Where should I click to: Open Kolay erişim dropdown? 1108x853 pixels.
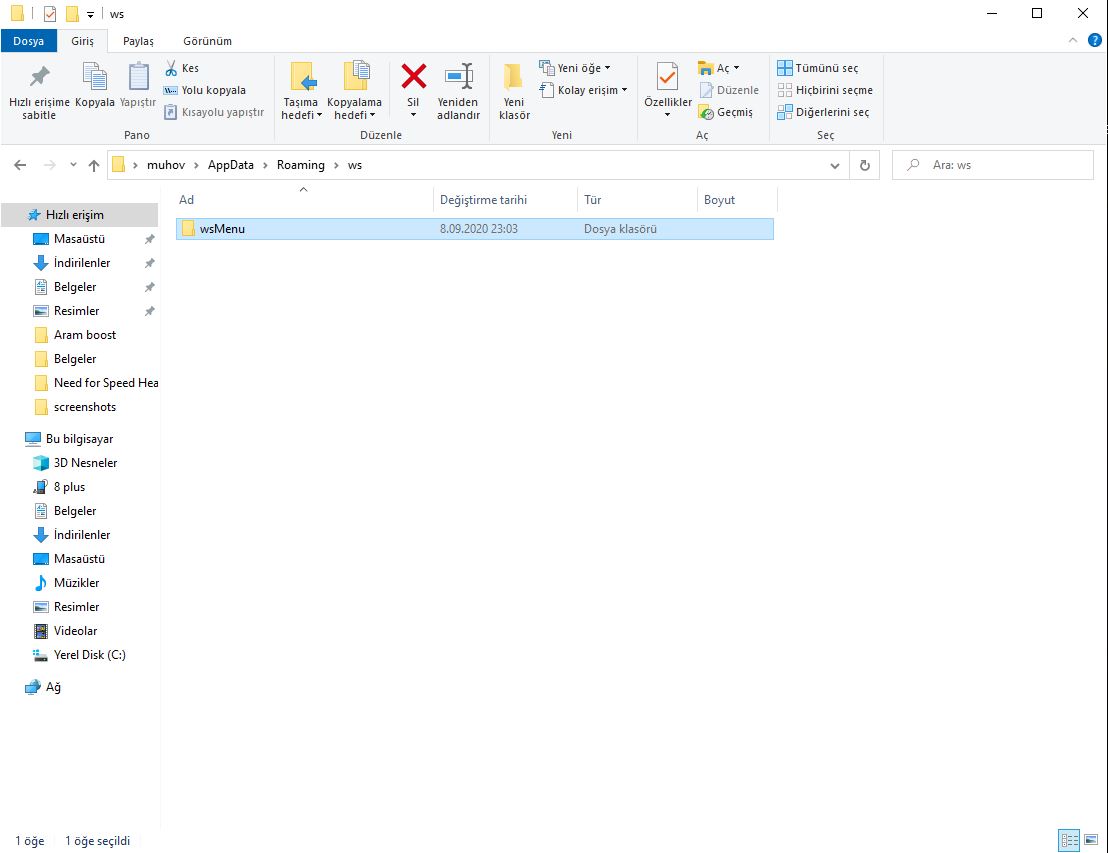pyautogui.click(x=583, y=90)
